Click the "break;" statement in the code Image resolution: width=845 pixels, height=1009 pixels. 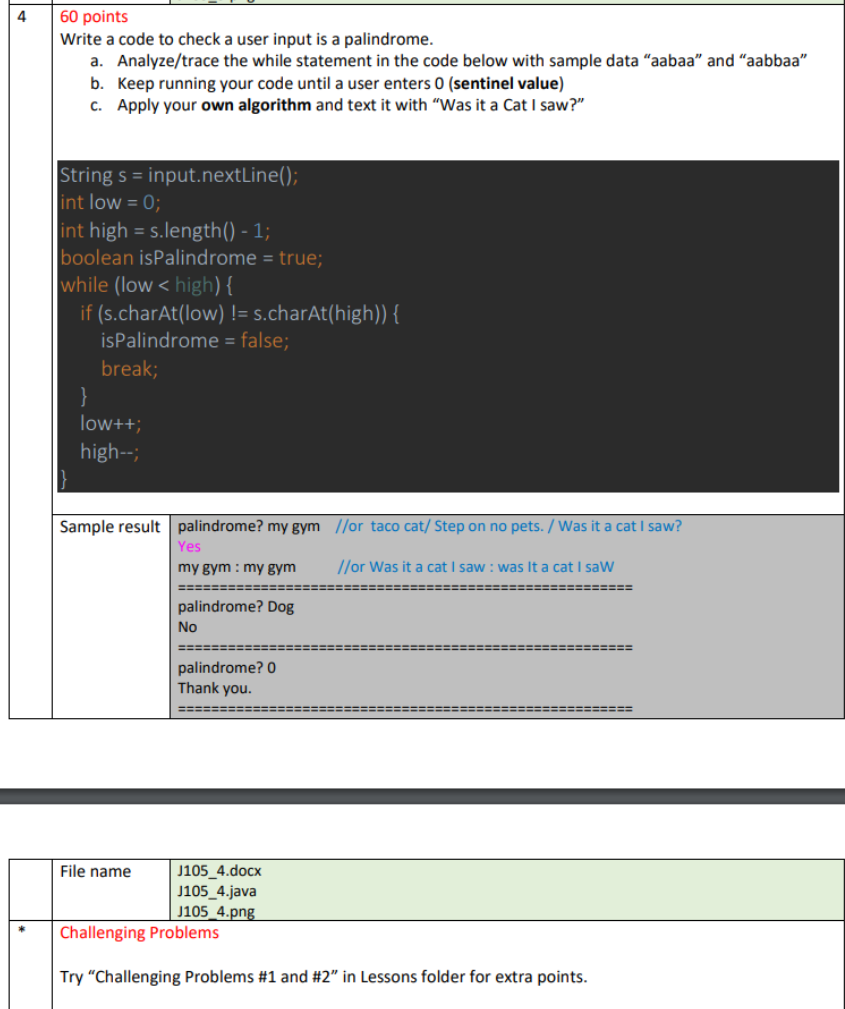tap(129, 368)
